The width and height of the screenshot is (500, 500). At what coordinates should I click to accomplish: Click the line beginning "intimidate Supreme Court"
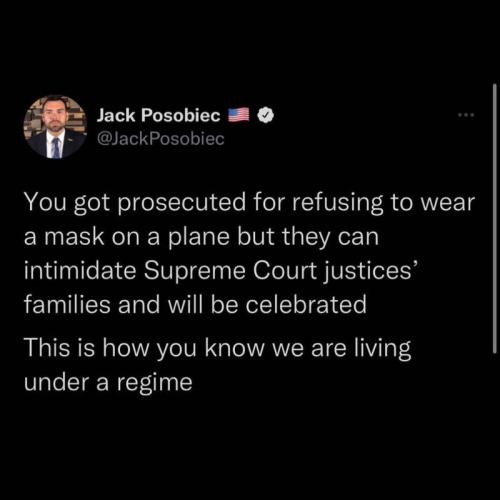[x=221, y=271]
